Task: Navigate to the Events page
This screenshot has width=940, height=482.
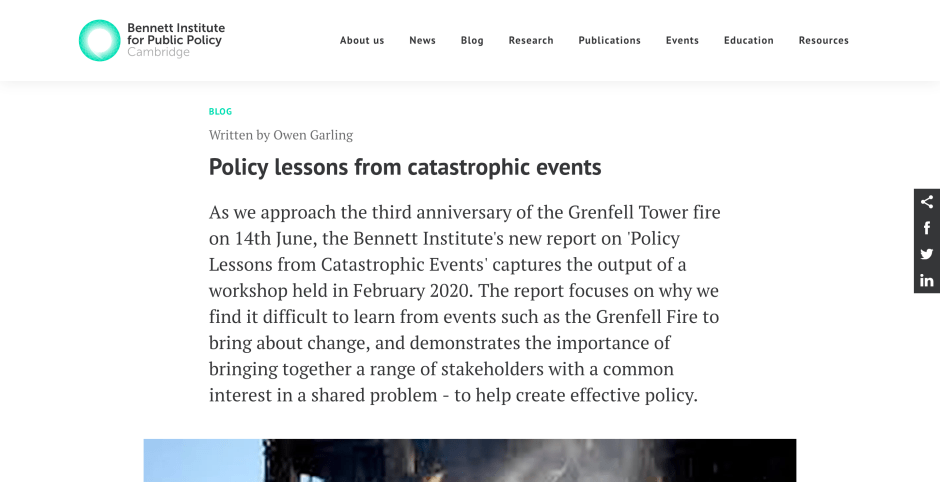Action: pos(682,41)
